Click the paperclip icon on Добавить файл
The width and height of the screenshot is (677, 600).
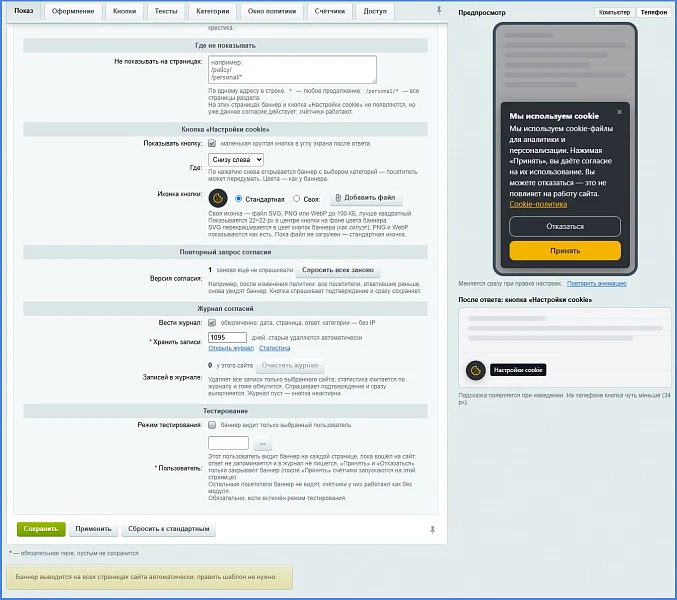(x=338, y=198)
